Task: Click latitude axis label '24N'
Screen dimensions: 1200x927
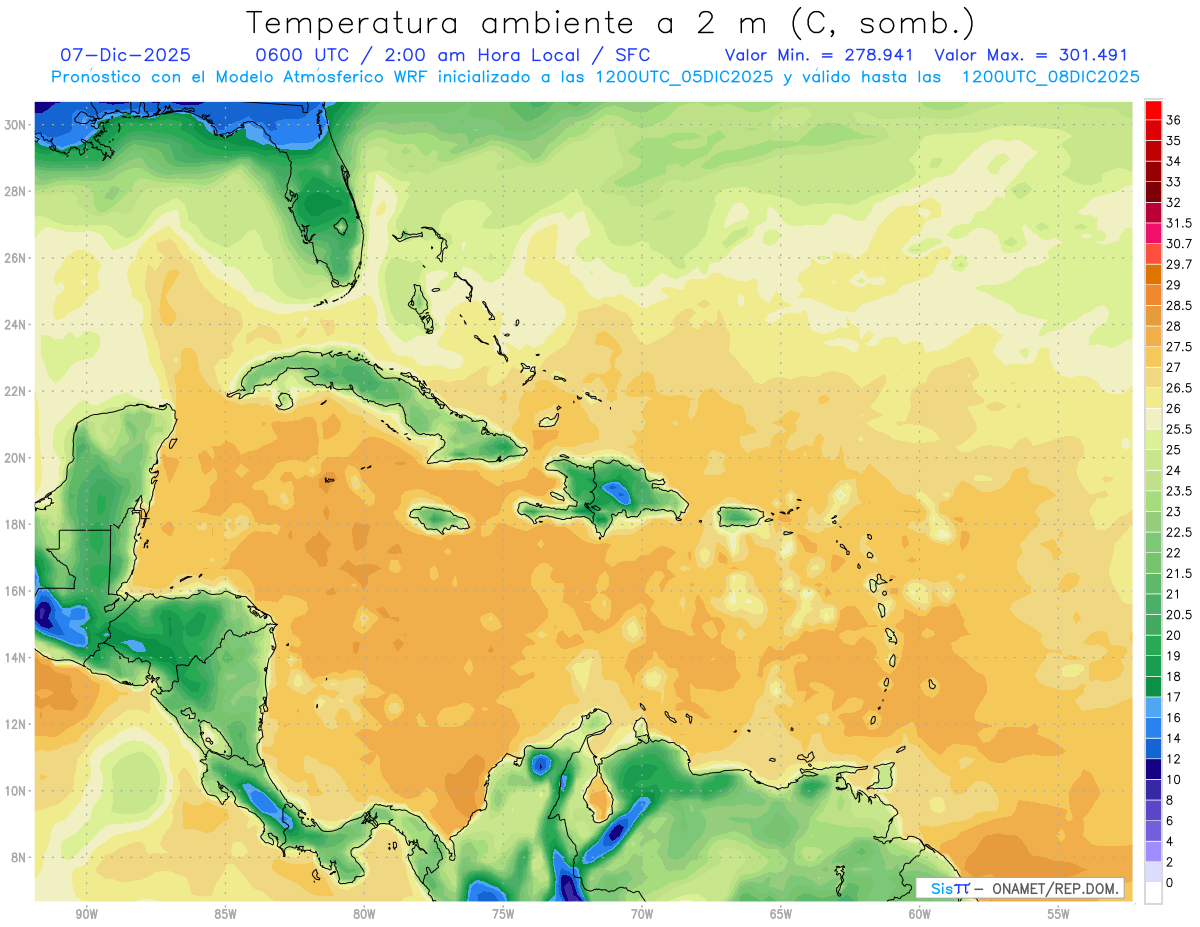Action: (x=17, y=324)
